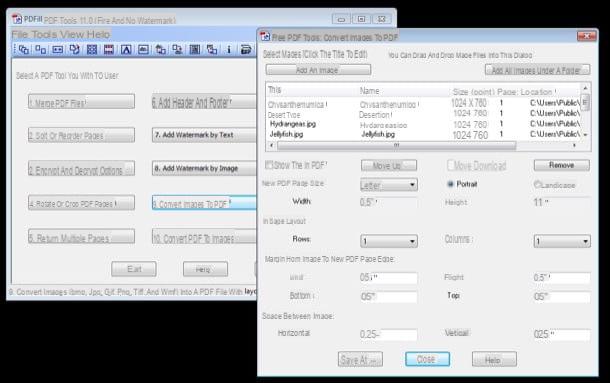Choose the Rotate or Crop Pages toolbar icon
The image size is (610, 383).
(75, 49)
